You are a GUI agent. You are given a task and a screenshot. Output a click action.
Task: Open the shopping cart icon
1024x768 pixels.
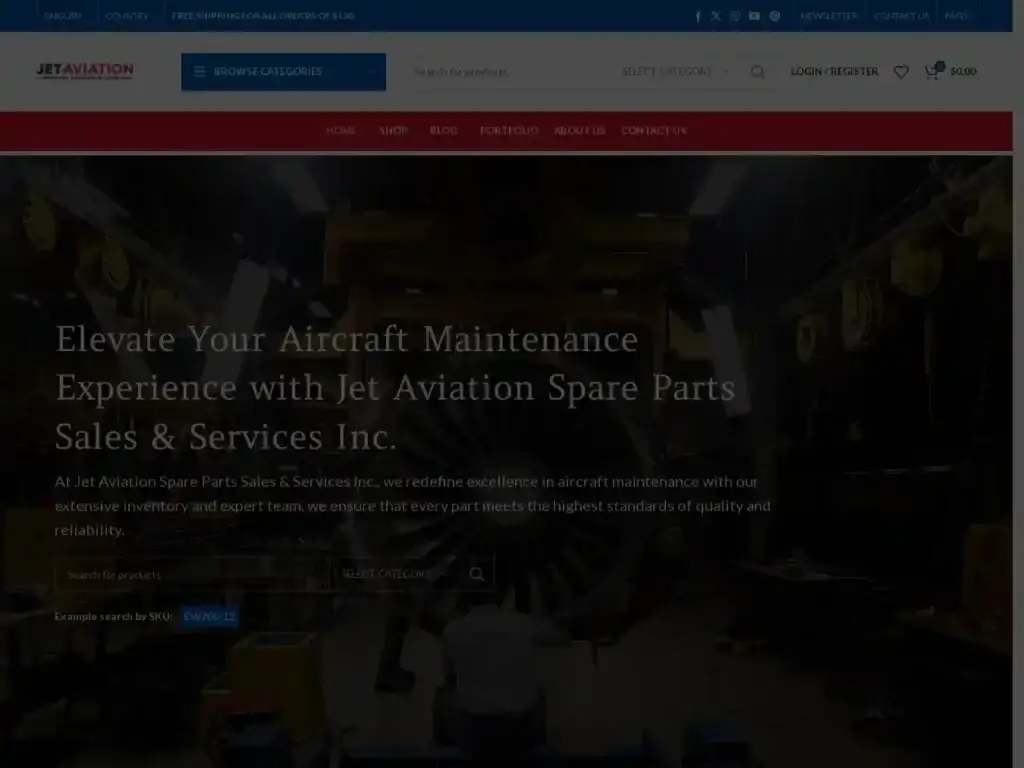[x=930, y=71]
